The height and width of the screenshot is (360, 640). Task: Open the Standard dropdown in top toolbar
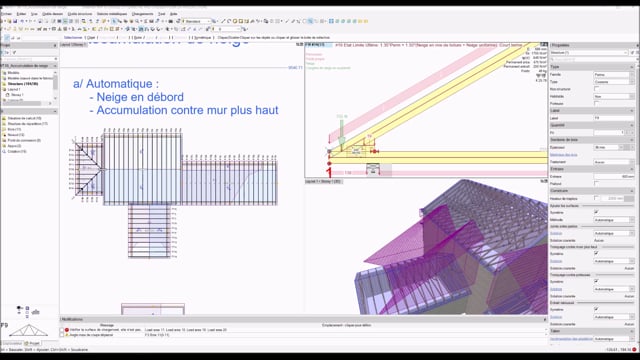pos(197,21)
